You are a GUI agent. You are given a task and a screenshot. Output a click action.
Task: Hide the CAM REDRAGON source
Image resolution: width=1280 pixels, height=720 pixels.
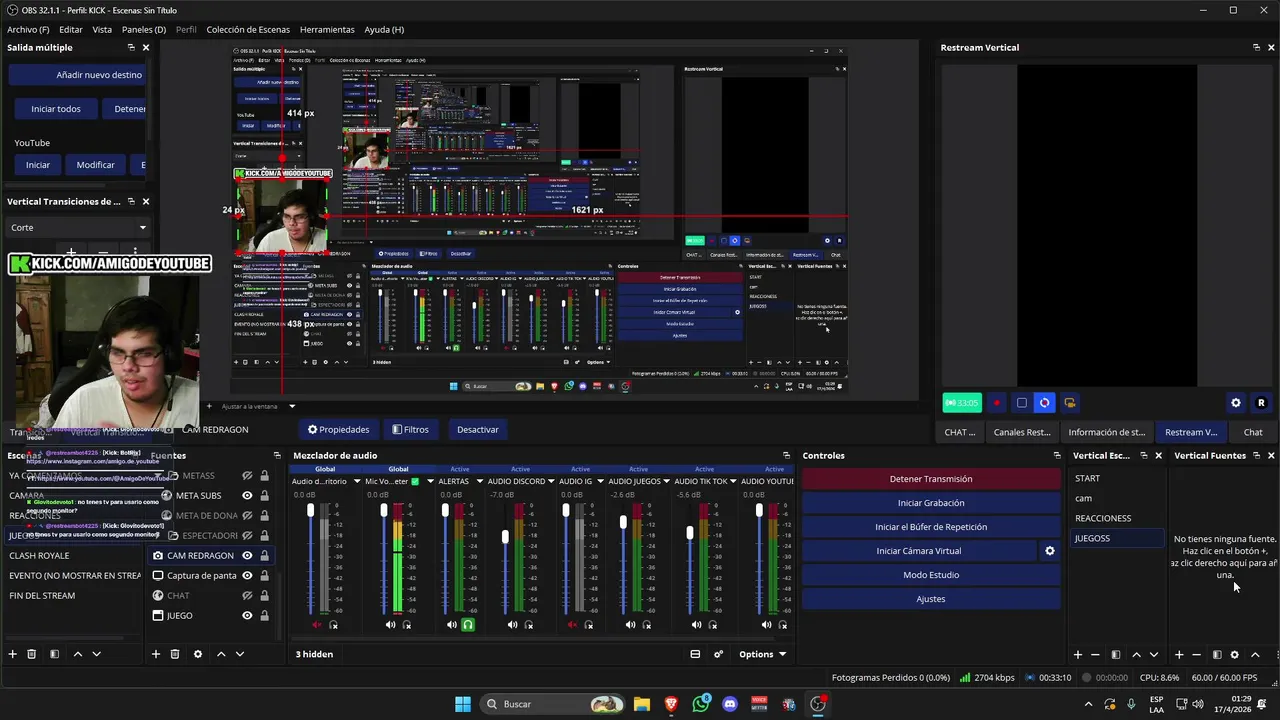tap(247, 555)
